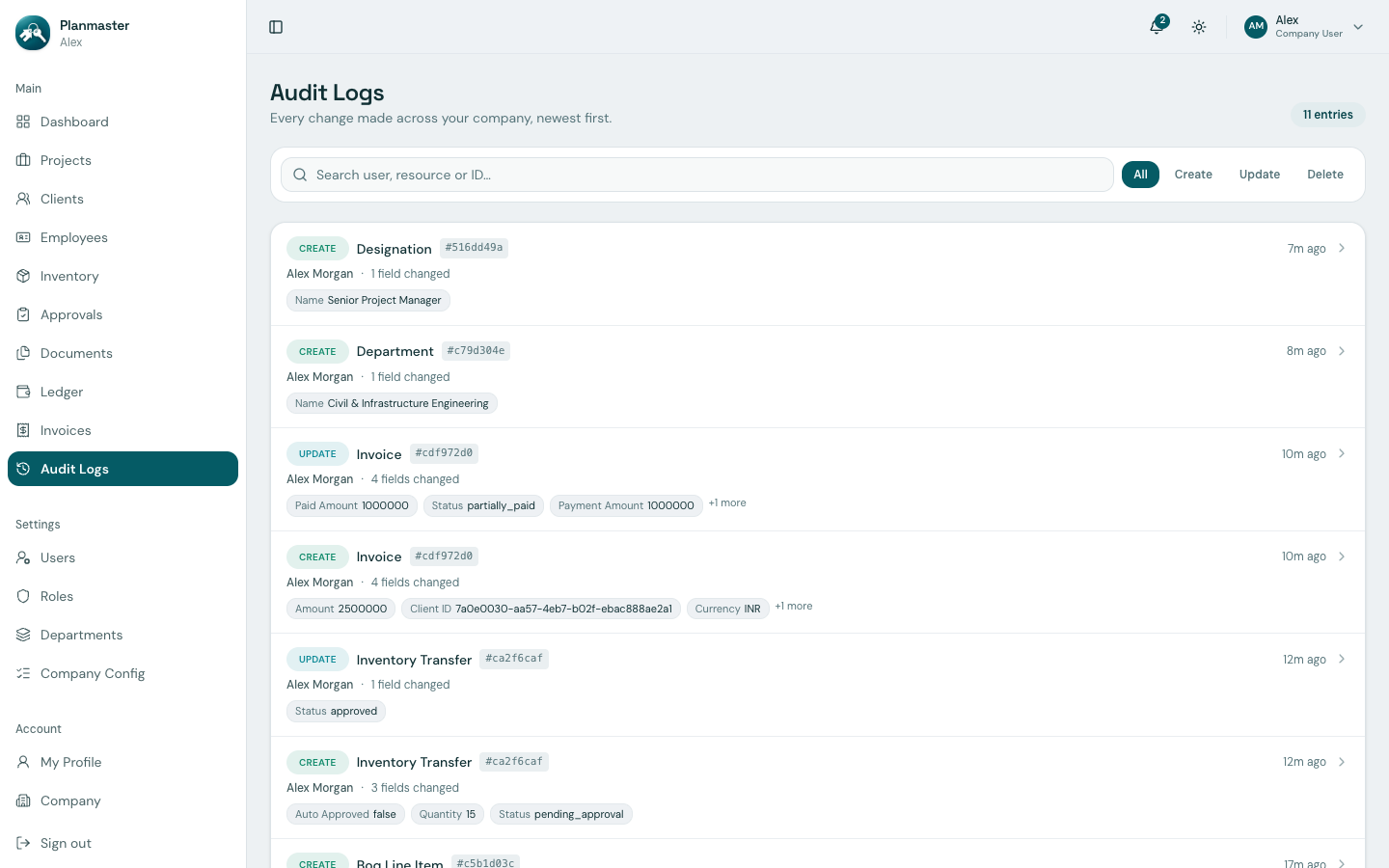Expand the Inventory Transfer CREATE entry chevron
Screen dimensions: 1389x868
point(1342,762)
